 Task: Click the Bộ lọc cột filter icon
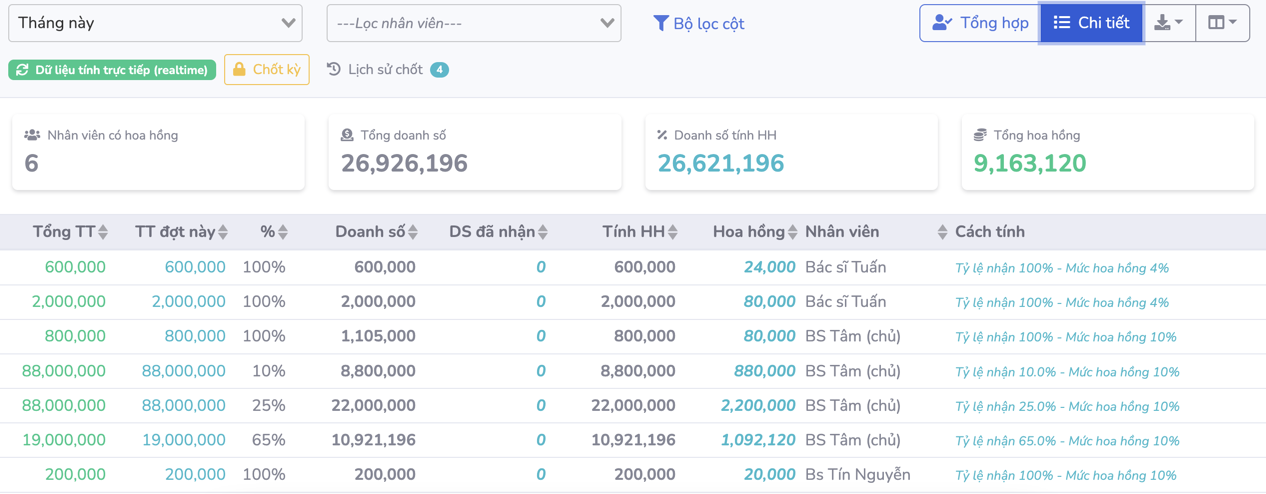(x=660, y=23)
